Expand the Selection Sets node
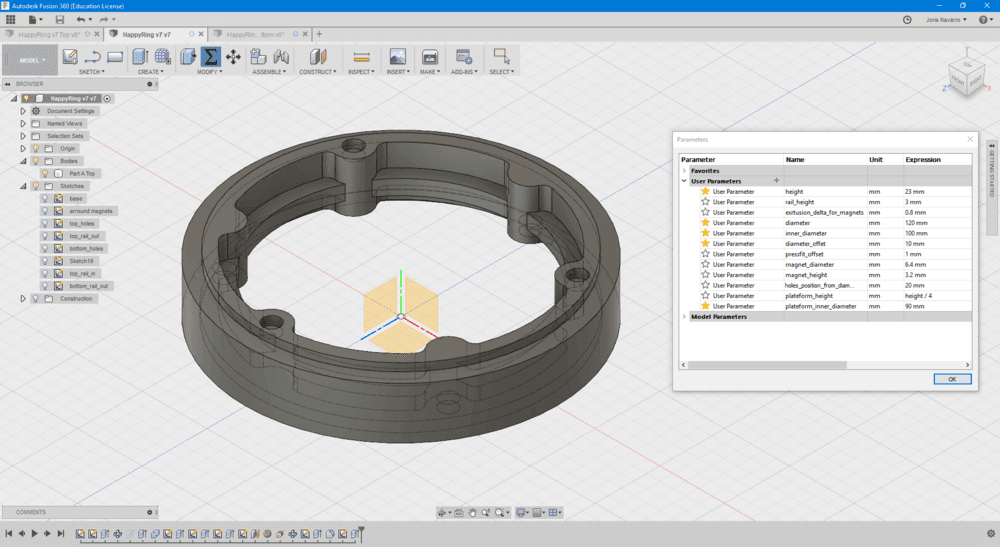Screen dimensions: 1000x547 click(23, 136)
